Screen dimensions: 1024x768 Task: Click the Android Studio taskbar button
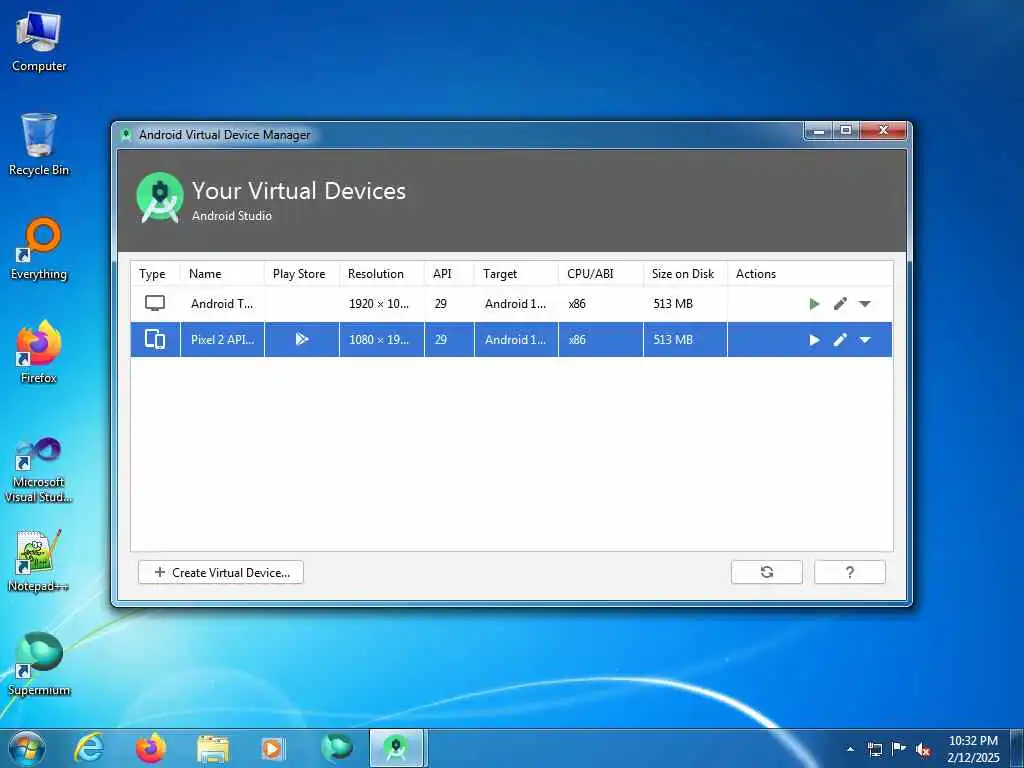click(397, 748)
